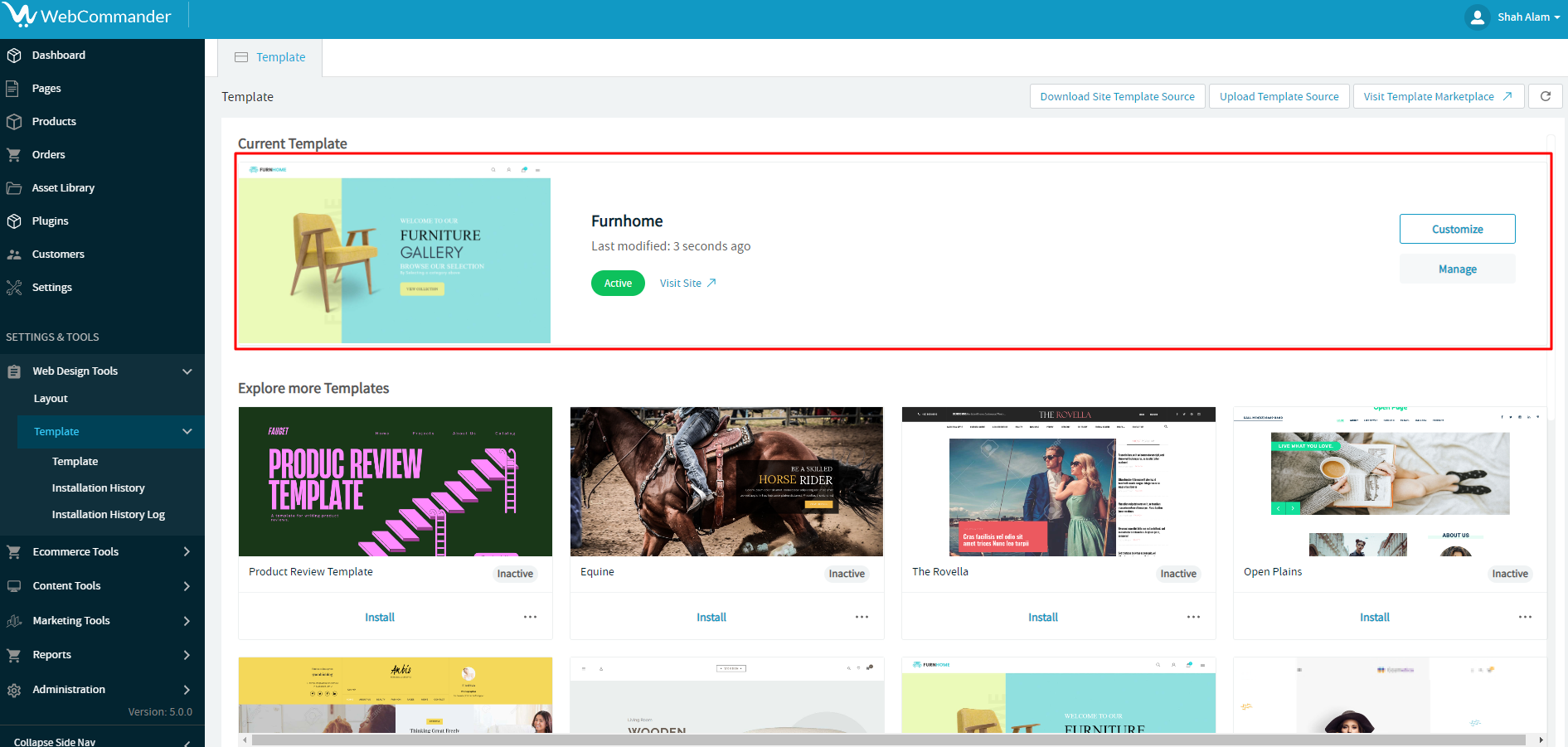1568x747 pixels.
Task: Click the Pages document icon
Action: [x=13, y=89]
